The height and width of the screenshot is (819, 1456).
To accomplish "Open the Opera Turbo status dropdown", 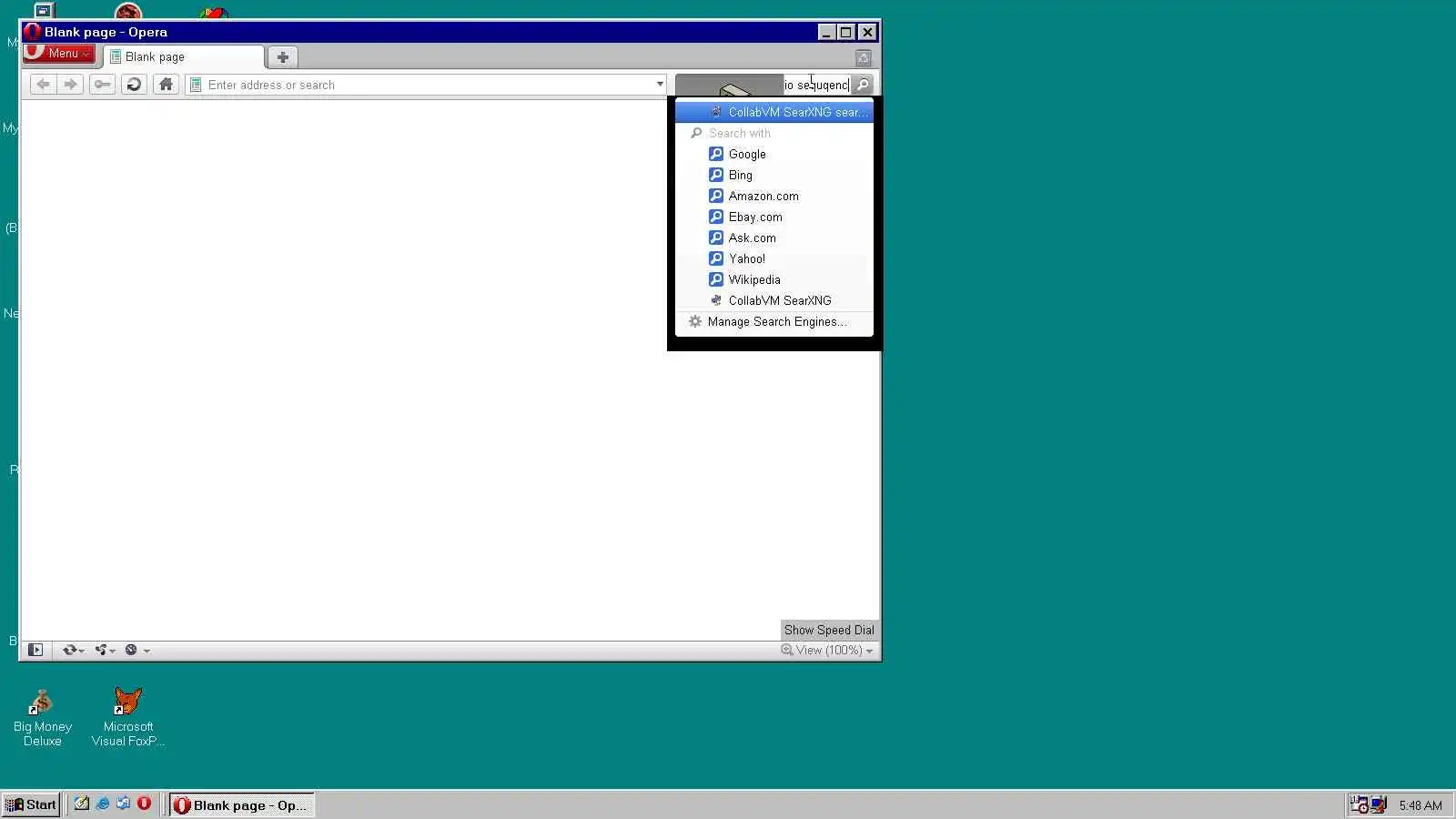I will pyautogui.click(x=136, y=650).
